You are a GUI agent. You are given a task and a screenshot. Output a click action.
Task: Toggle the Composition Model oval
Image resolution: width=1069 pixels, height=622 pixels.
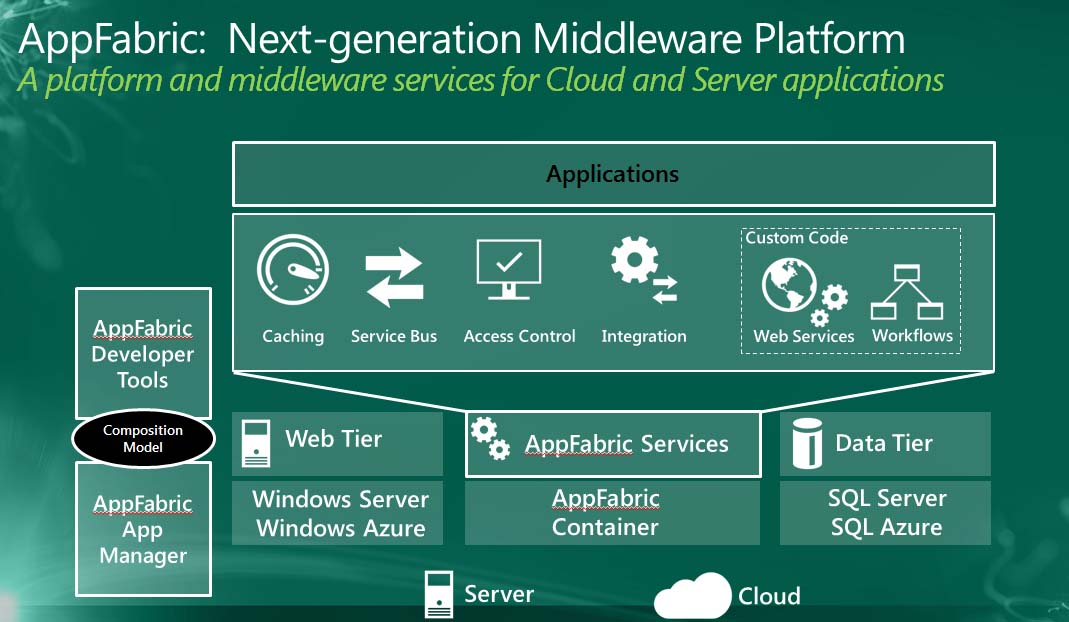pos(142,437)
